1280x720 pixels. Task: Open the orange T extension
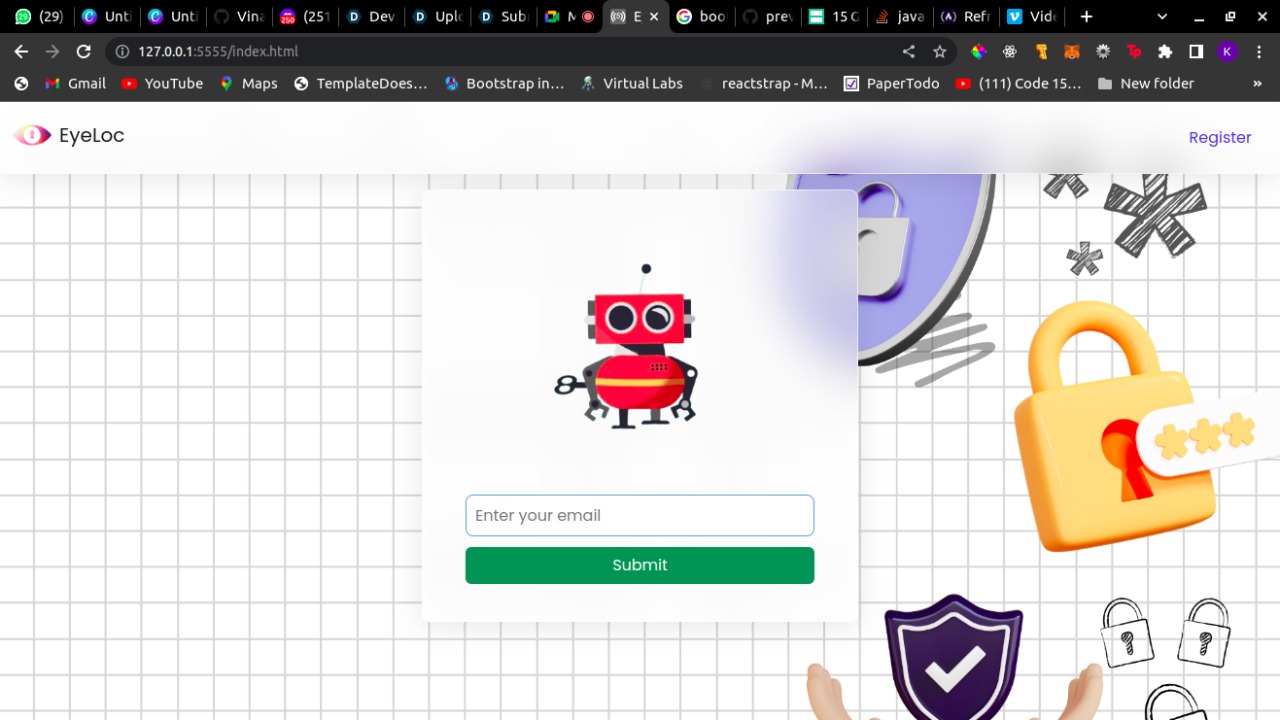point(1041,51)
